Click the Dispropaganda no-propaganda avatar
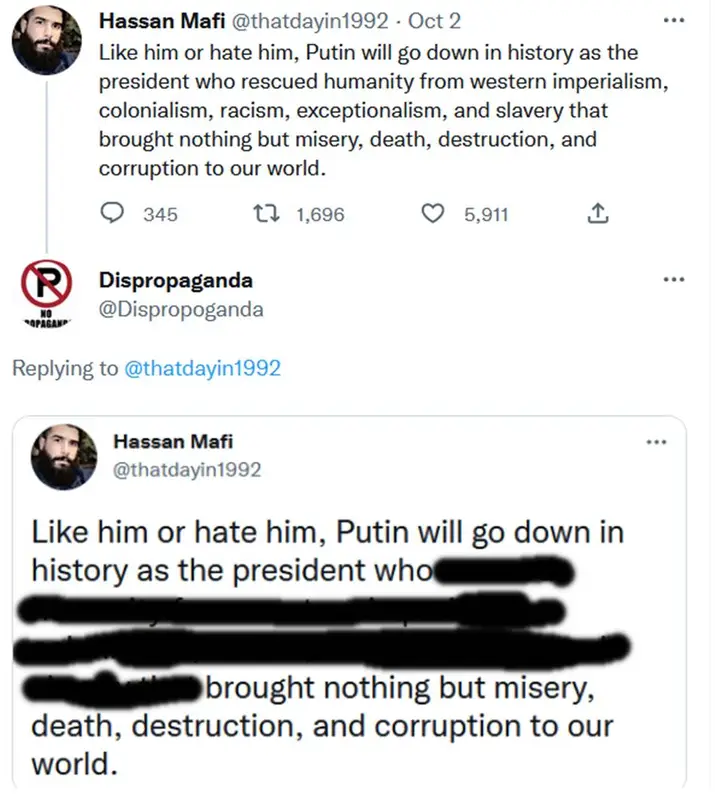Screen dimensions: 715x794 [47, 291]
